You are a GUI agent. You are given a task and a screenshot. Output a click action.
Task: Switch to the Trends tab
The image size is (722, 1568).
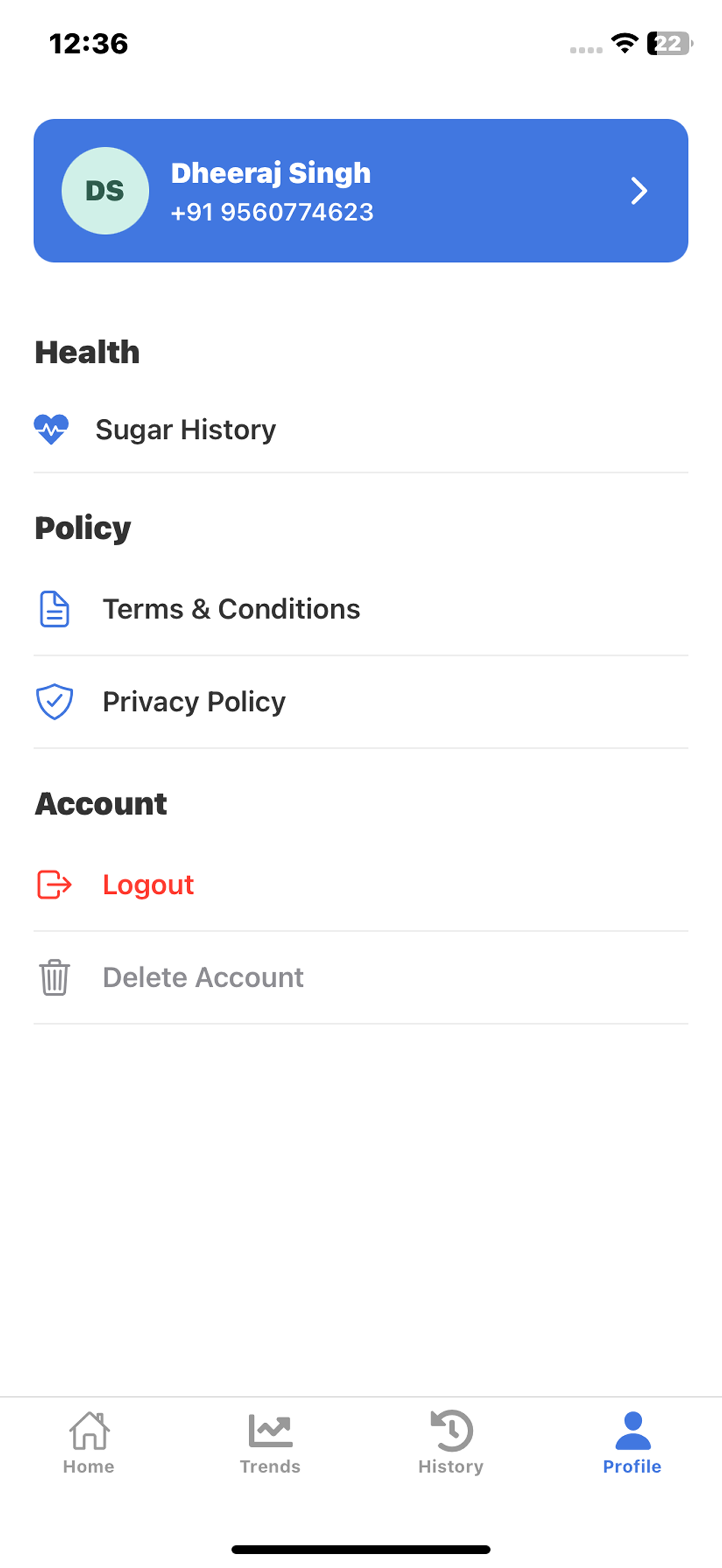point(270,1443)
